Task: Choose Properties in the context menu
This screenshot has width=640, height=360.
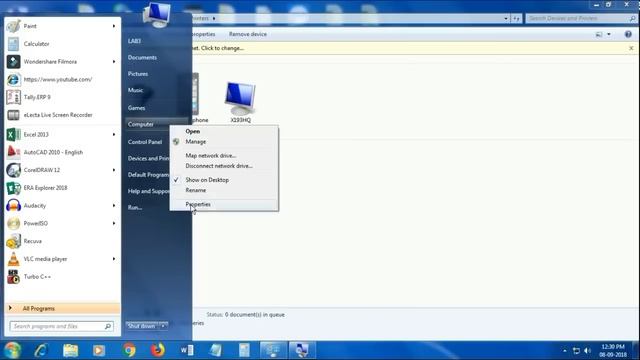Action: click(224, 204)
